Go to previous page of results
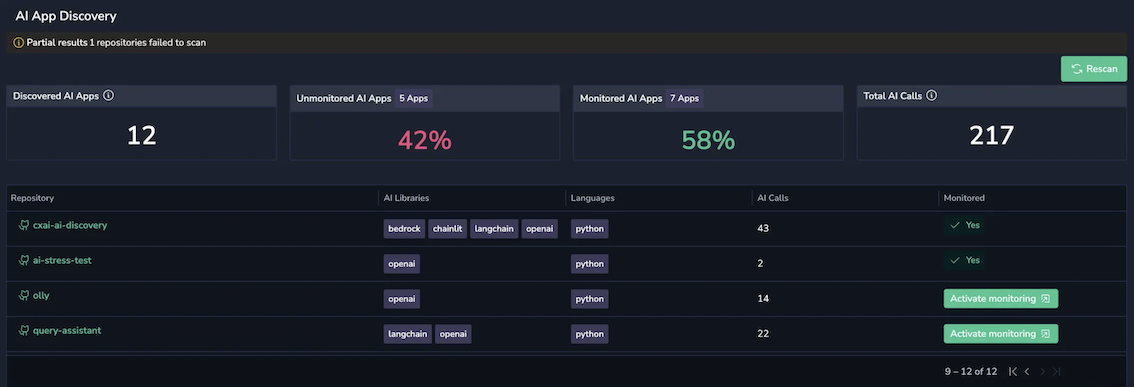Image resolution: width=1134 pixels, height=387 pixels. (1027, 372)
